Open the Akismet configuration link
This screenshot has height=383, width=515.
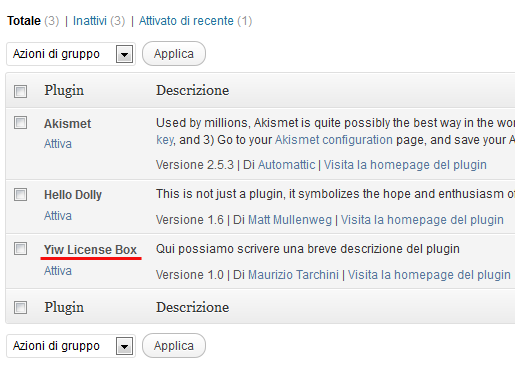pos(334,140)
